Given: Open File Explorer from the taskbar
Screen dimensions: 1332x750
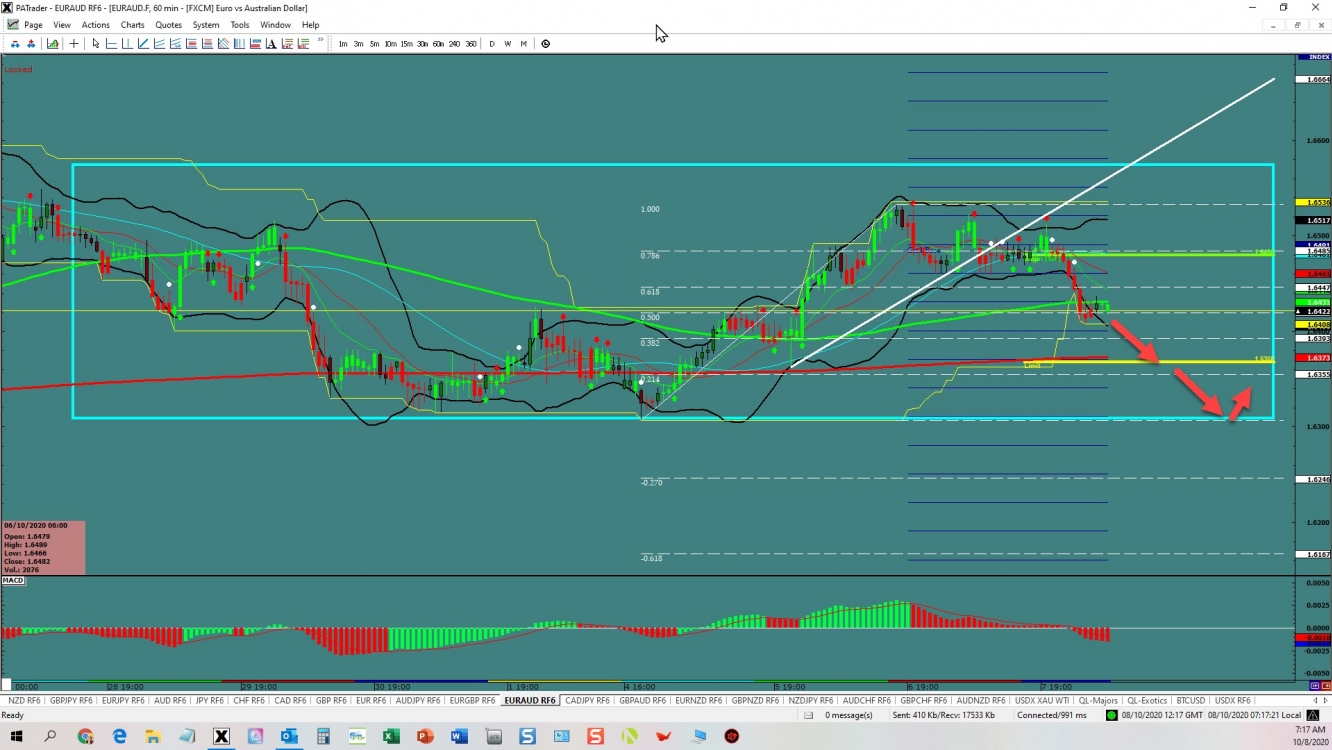Looking at the screenshot, I should [153, 737].
